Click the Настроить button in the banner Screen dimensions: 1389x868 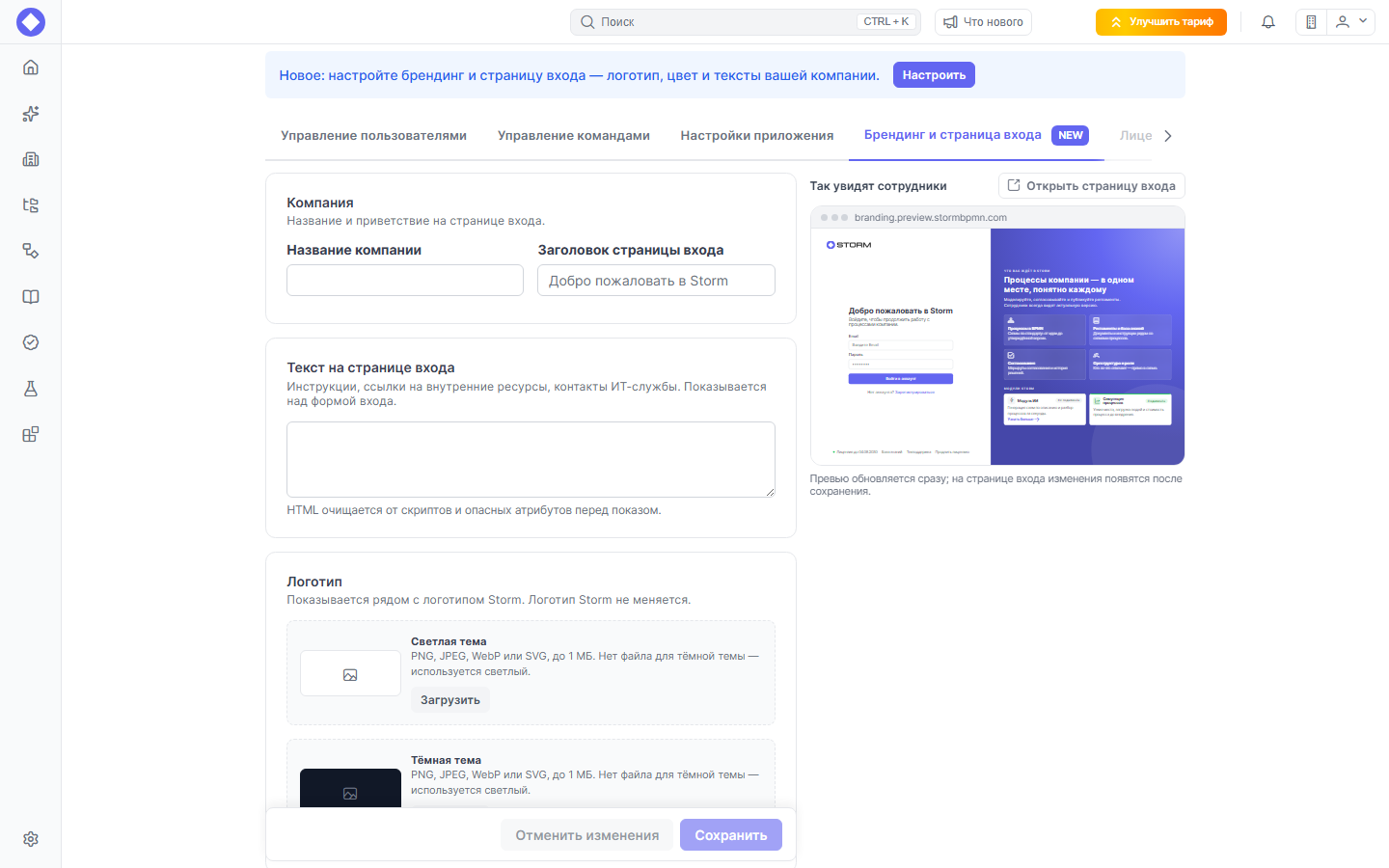point(934,75)
